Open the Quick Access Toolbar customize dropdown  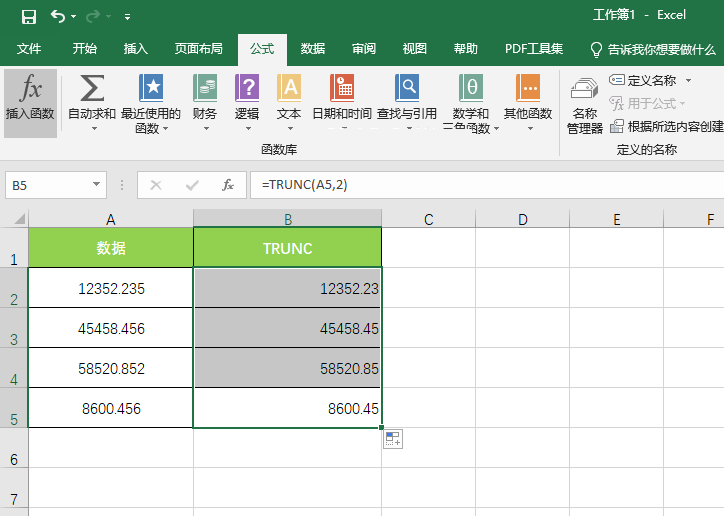point(127,17)
